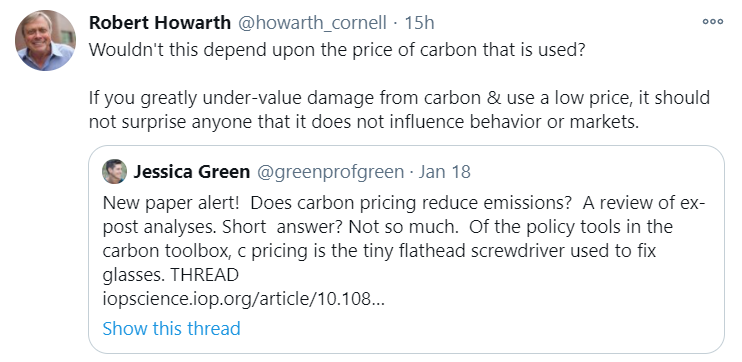Open Jessica Green's small avatar
The height and width of the screenshot is (362, 742).
click(115, 171)
